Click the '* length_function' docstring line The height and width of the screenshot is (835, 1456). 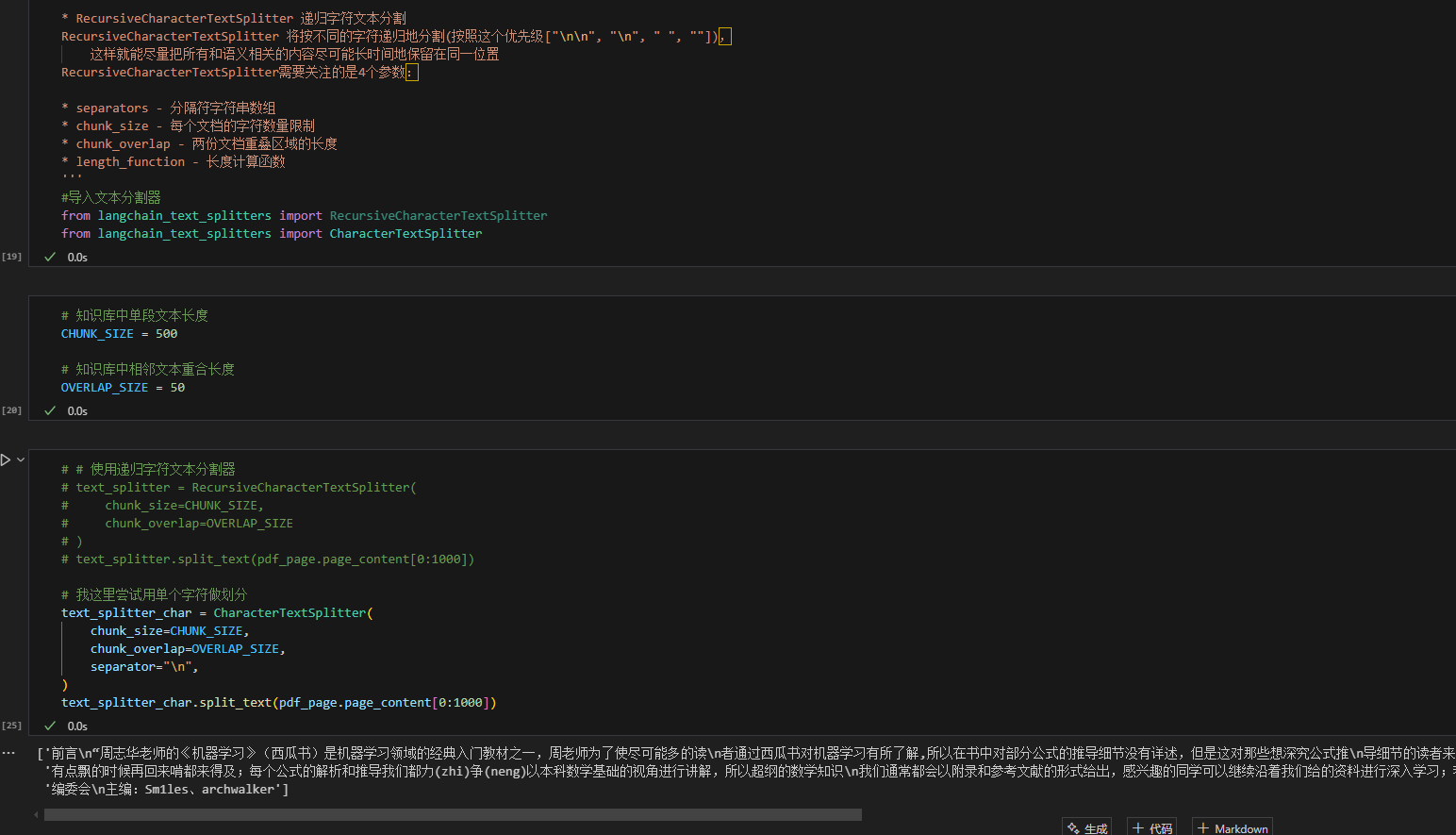[174, 161]
